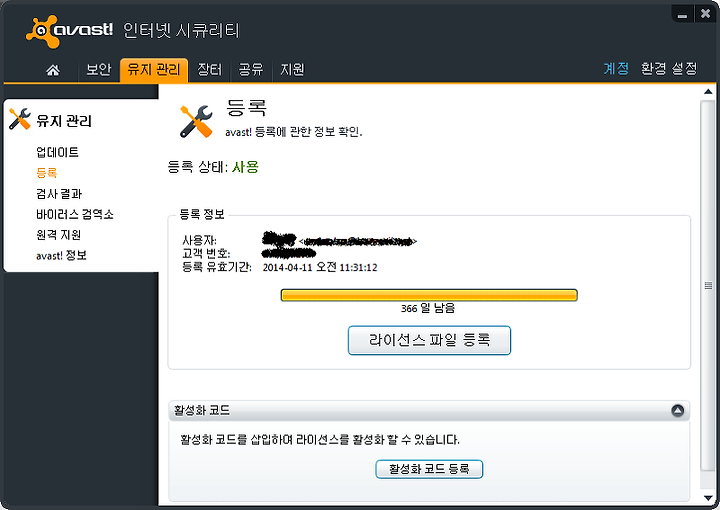Select the 유지 관리 tab
The image size is (720, 510).
click(x=154, y=70)
